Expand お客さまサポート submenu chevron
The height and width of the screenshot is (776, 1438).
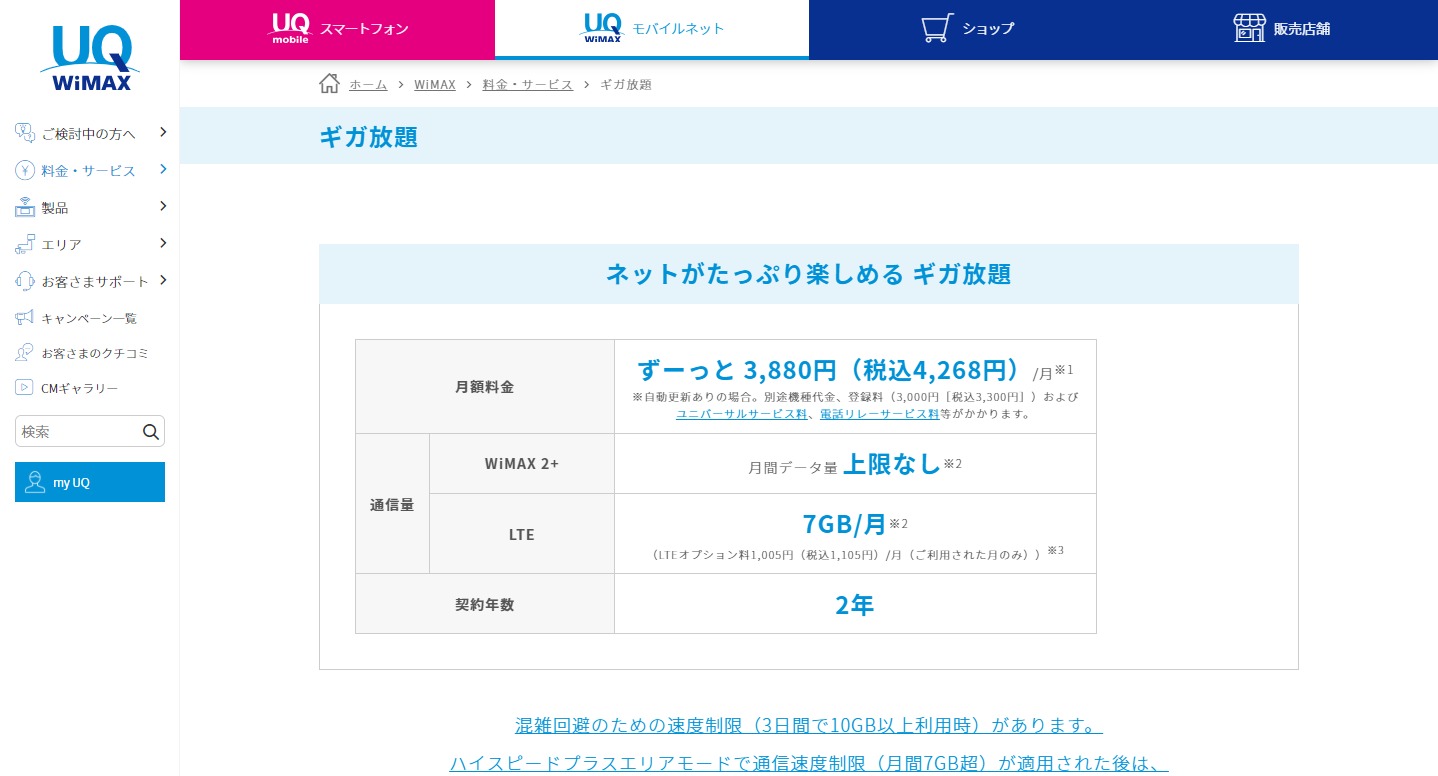point(163,279)
